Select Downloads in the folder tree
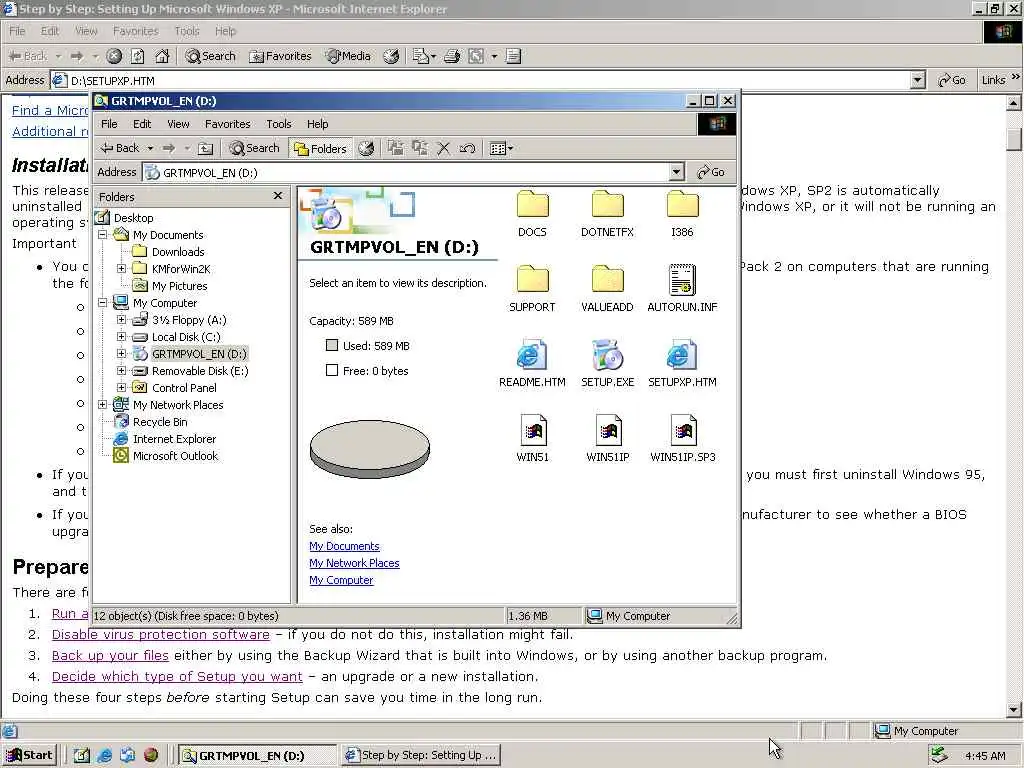This screenshot has height=768, width=1024. point(178,251)
